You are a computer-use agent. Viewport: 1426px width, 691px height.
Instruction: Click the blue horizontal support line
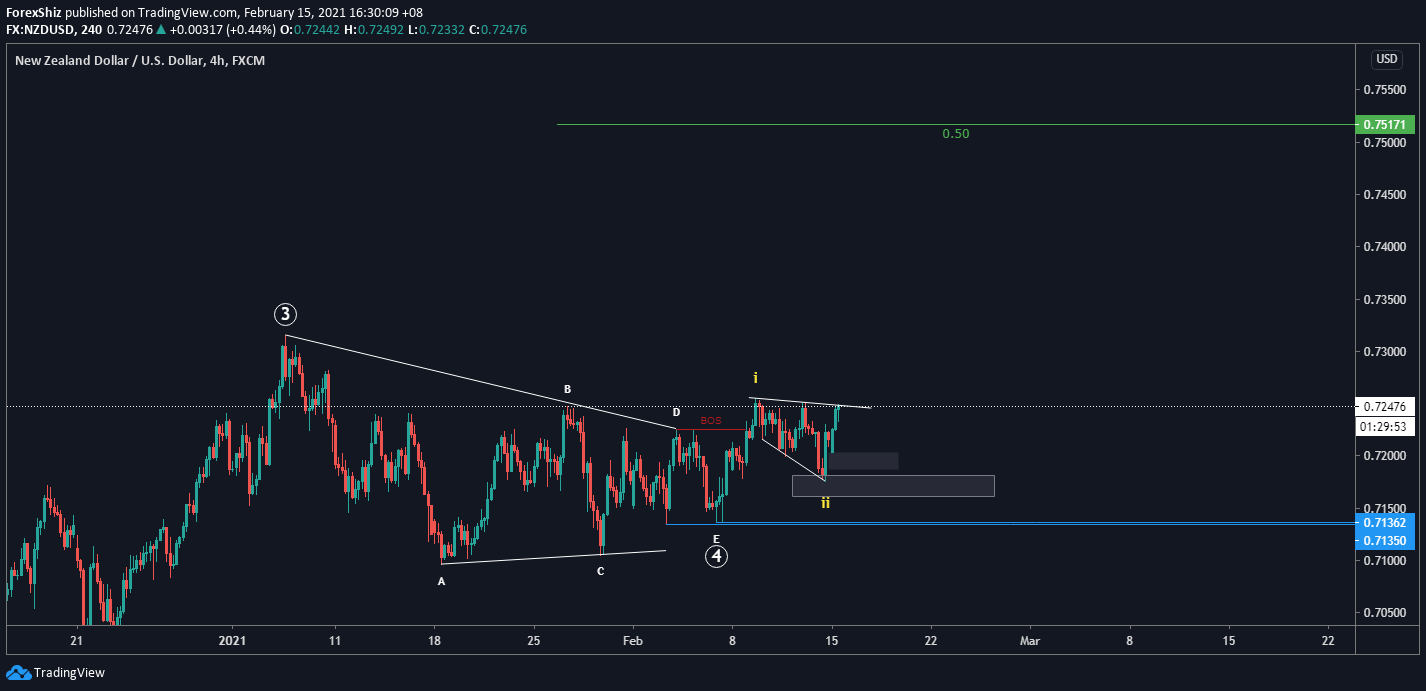click(x=1010, y=523)
